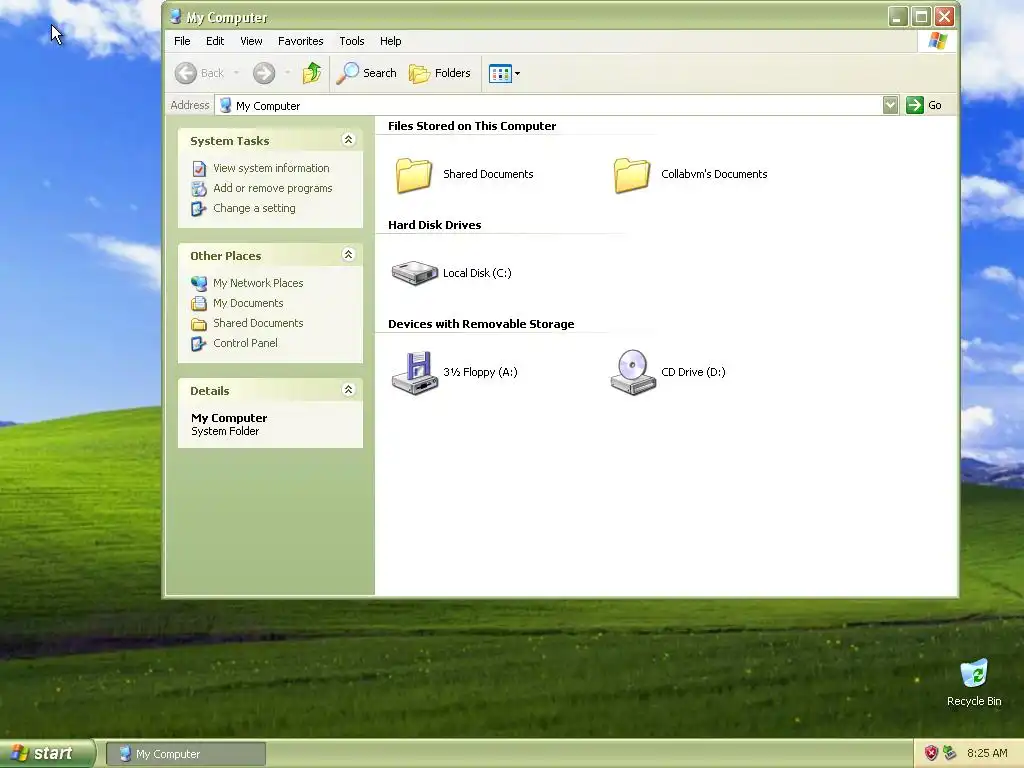Click the red security shield tray icon
The height and width of the screenshot is (768, 1024).
931,754
